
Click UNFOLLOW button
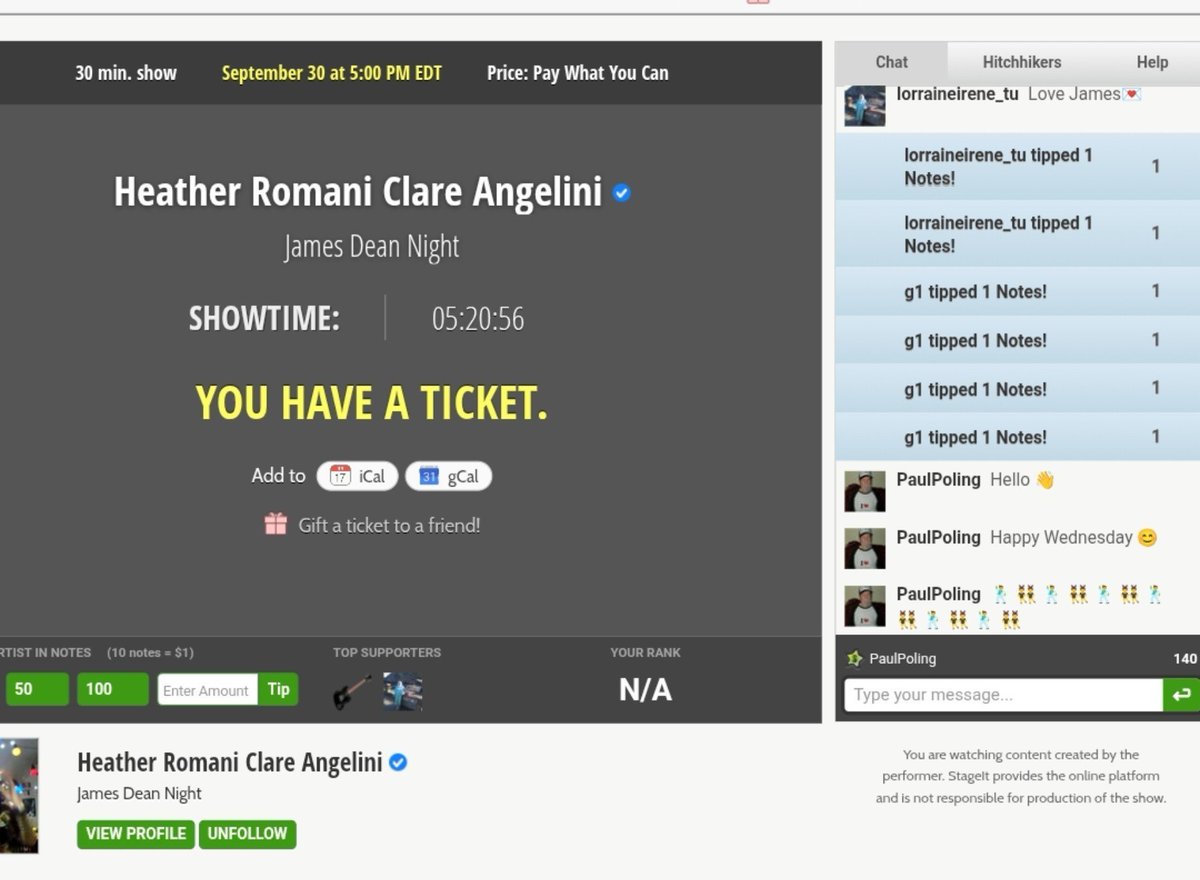247,834
